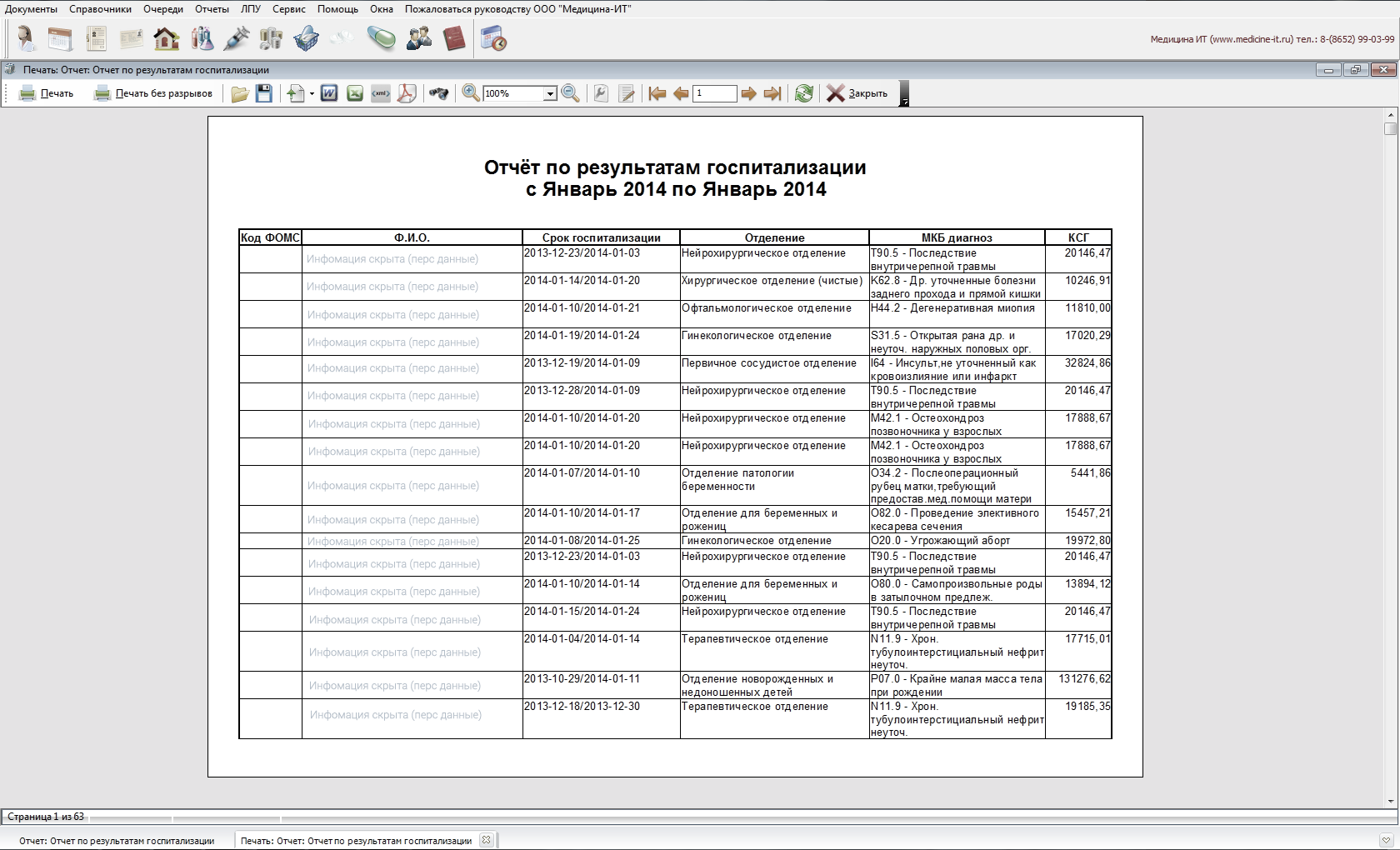Open the syringe procedures icon
The width and height of the screenshot is (1400, 850).
pyautogui.click(x=237, y=38)
